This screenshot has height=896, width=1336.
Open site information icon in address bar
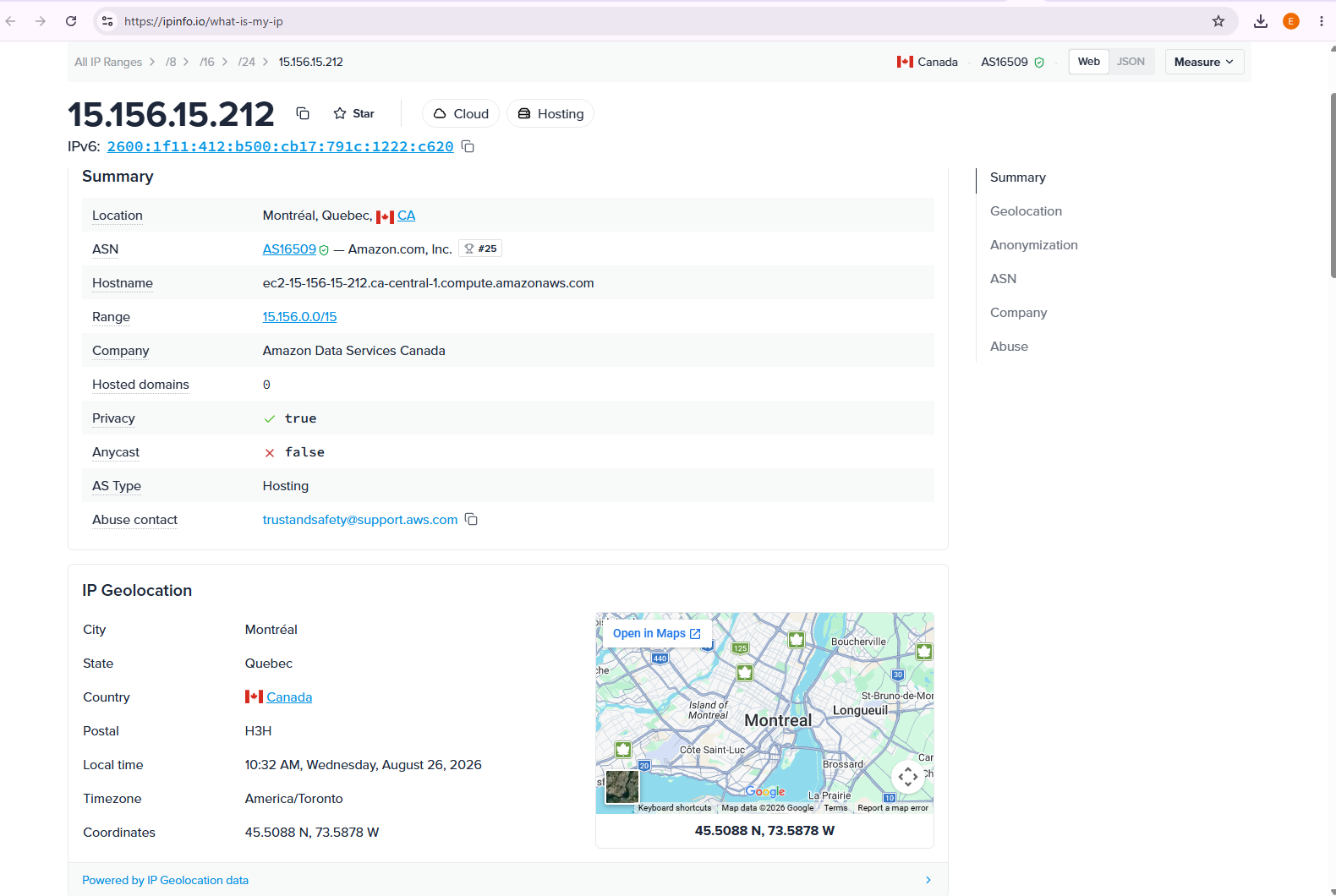pos(107,21)
